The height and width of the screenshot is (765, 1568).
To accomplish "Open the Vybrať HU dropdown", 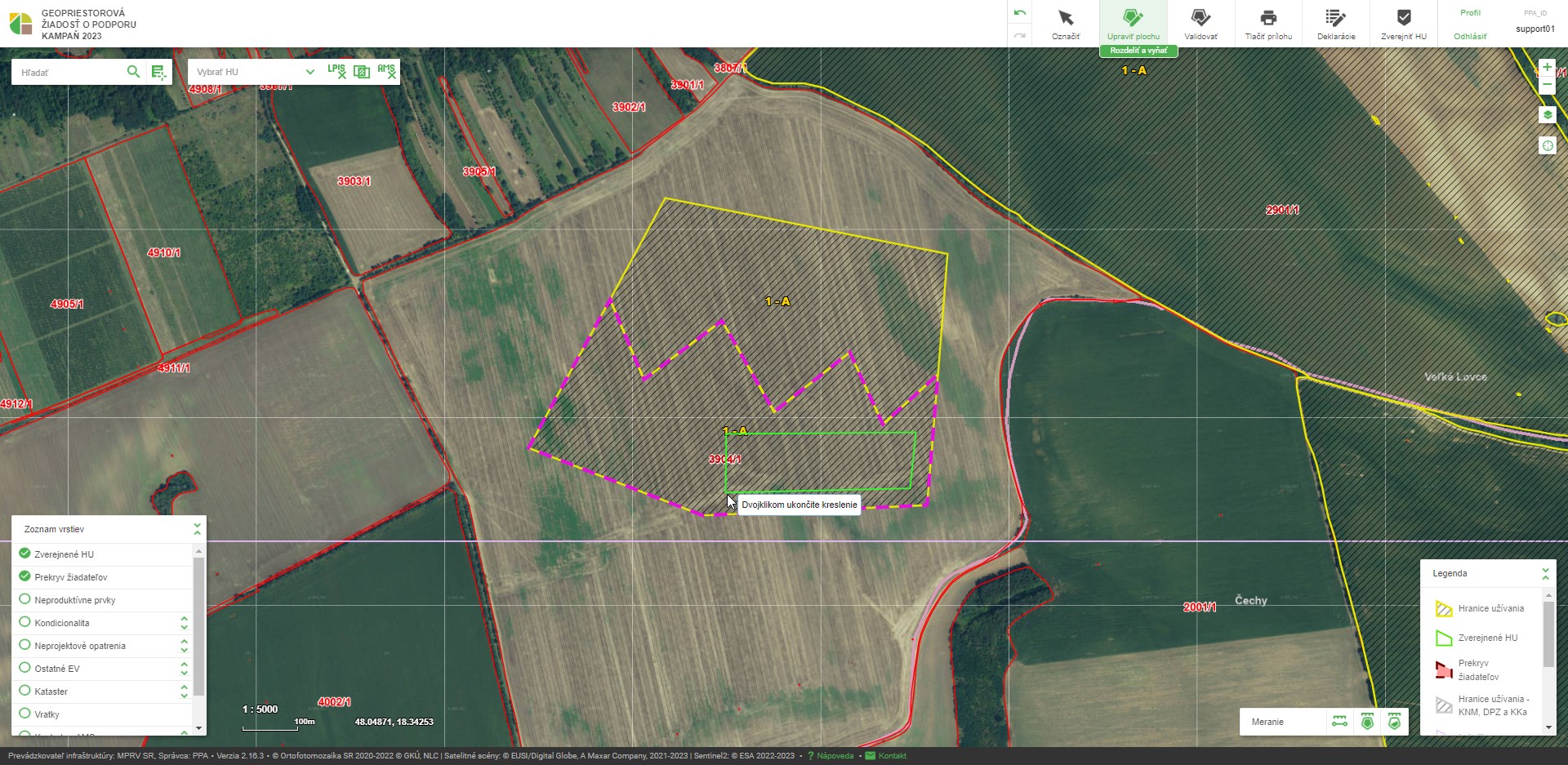I will [x=255, y=72].
